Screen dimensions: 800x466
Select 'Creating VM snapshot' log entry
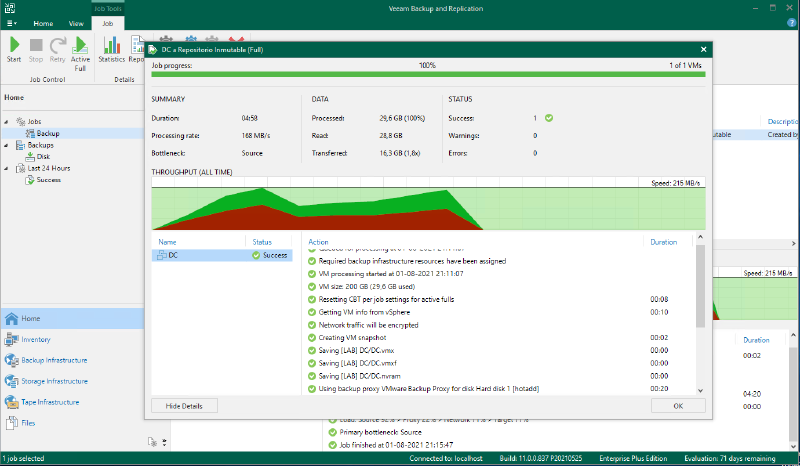tap(352, 337)
